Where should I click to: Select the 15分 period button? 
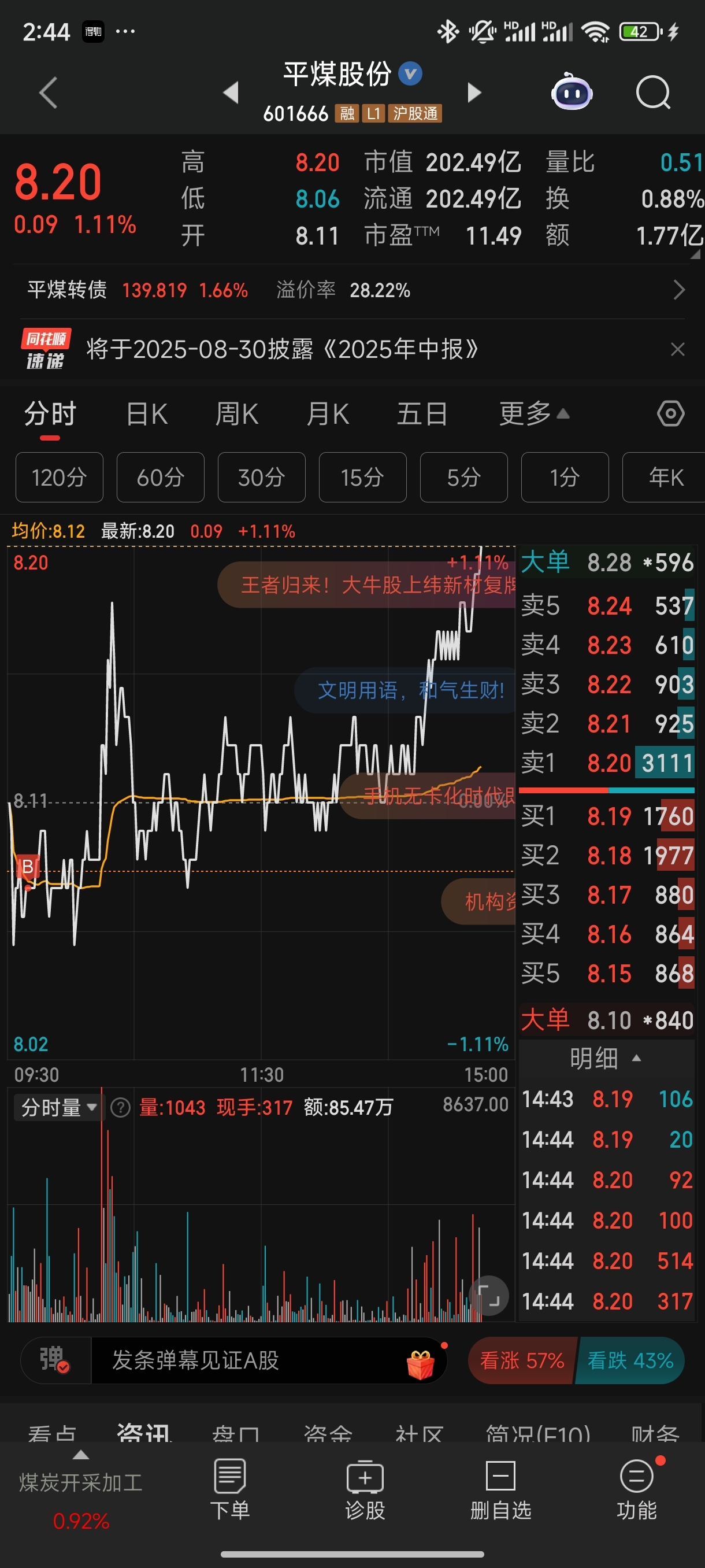click(362, 477)
